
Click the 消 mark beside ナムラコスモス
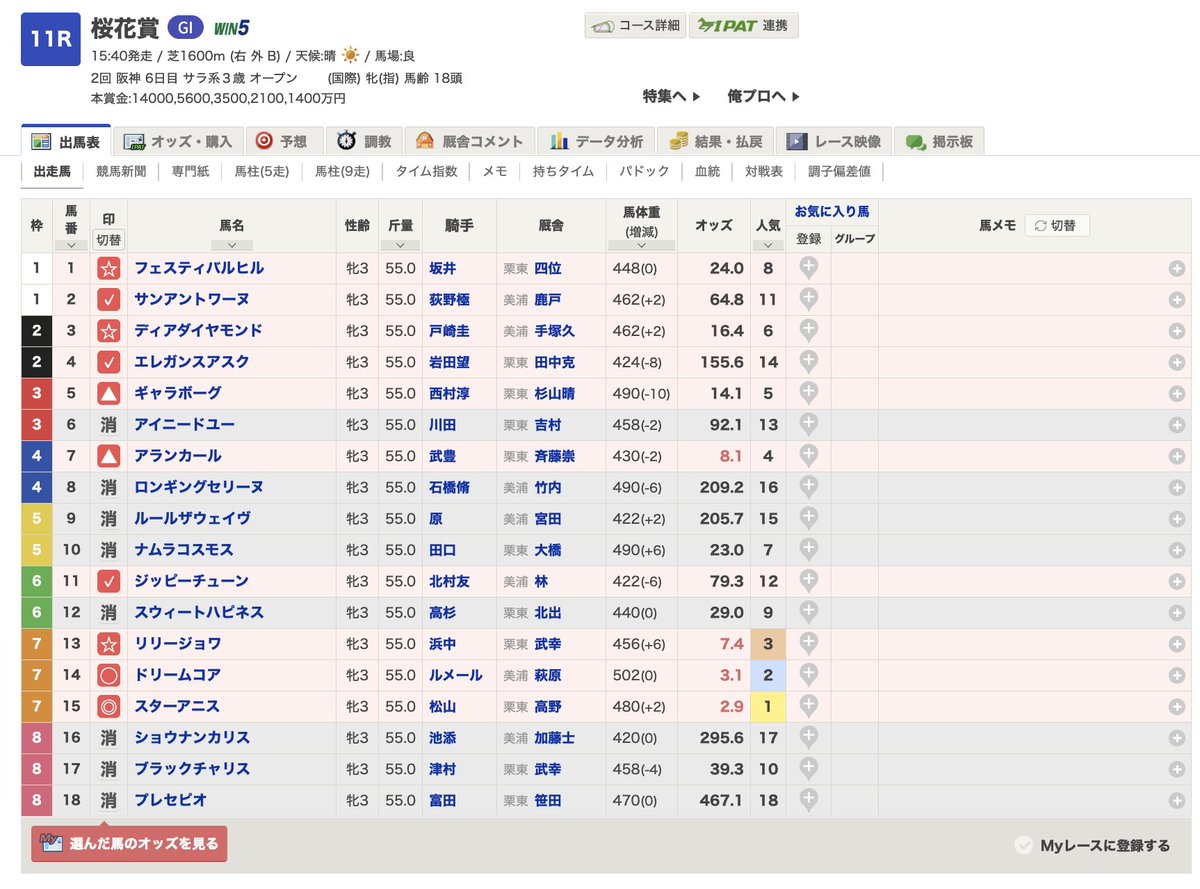tap(109, 550)
